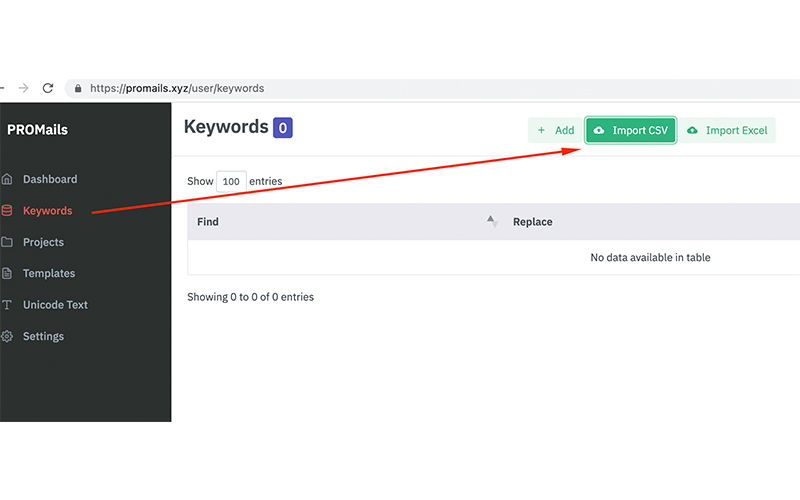
Task: Click the browser forward arrow
Action: (x=23, y=88)
